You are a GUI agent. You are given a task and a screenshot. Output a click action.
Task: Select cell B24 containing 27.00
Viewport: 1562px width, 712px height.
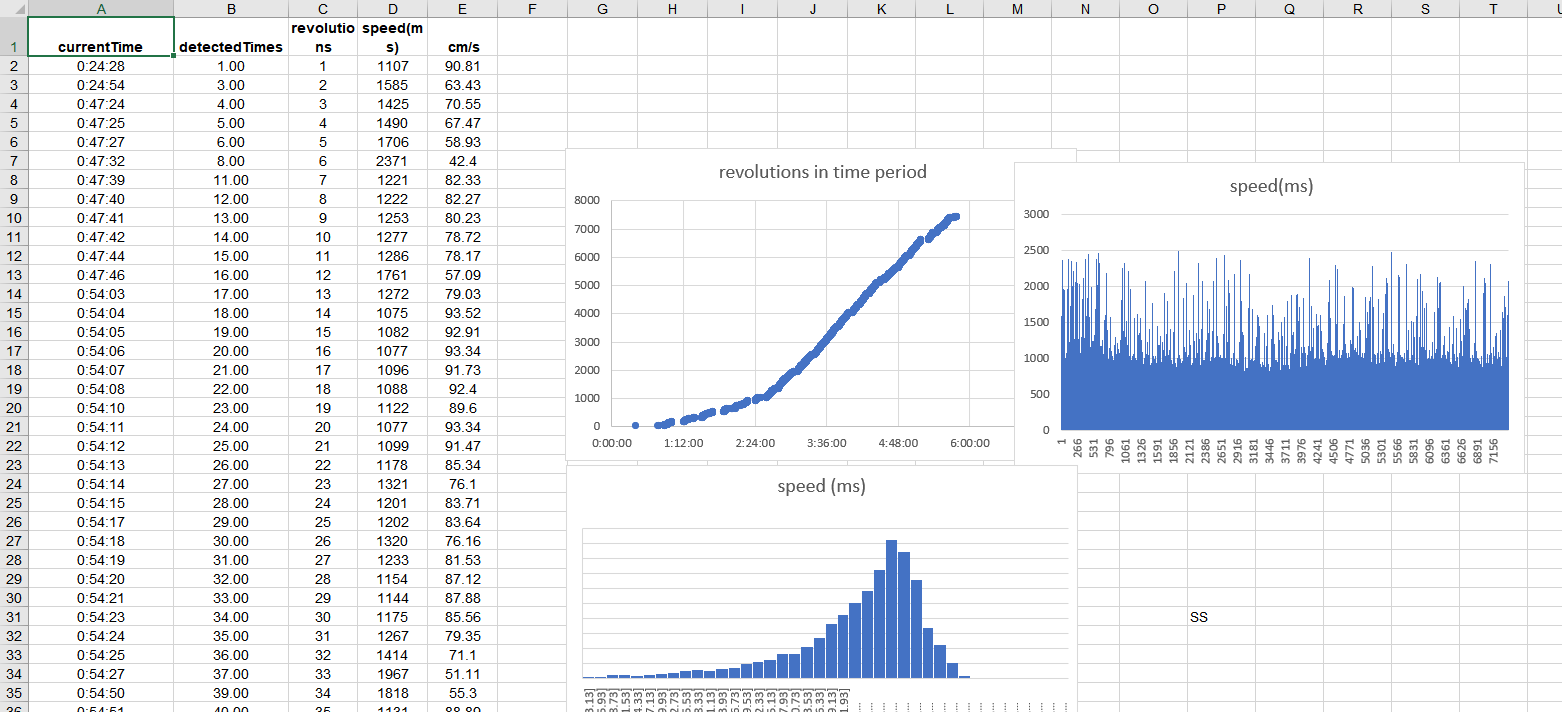pyautogui.click(x=231, y=484)
